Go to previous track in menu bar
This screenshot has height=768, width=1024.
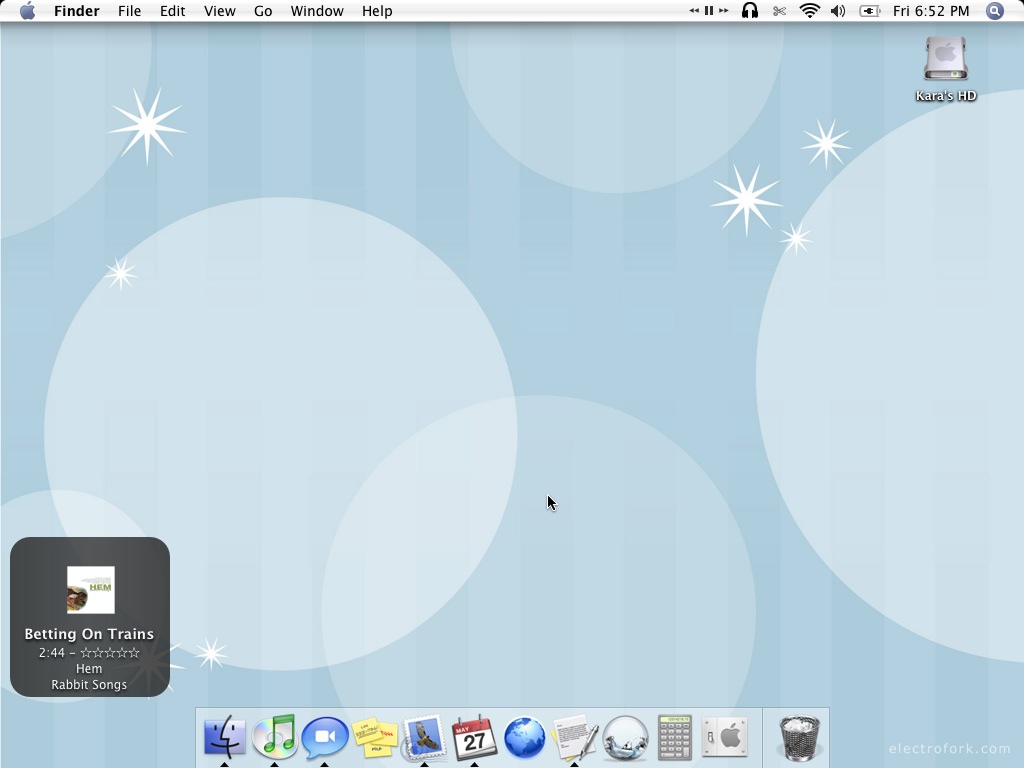tap(694, 11)
